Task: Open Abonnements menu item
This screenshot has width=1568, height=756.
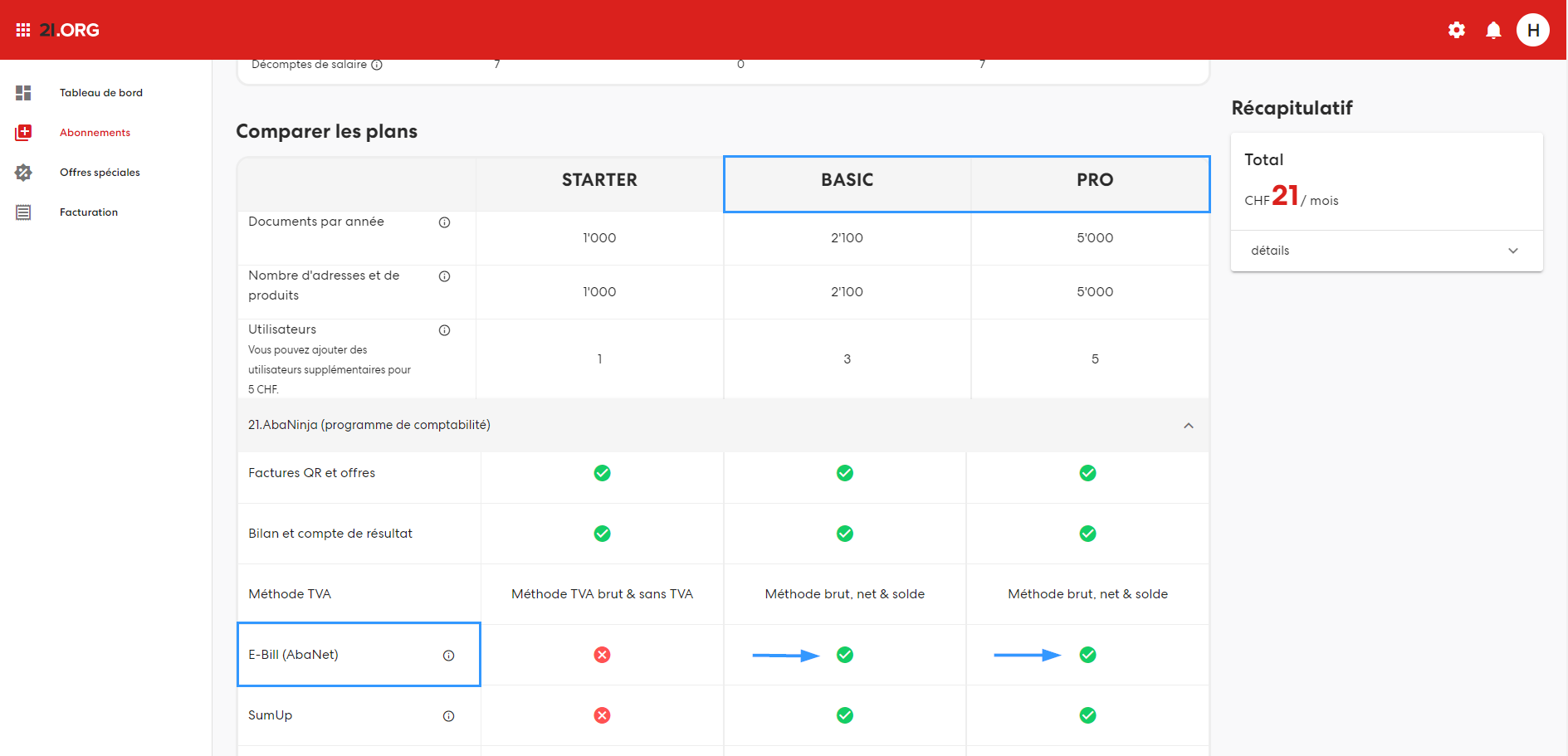Action: click(95, 133)
